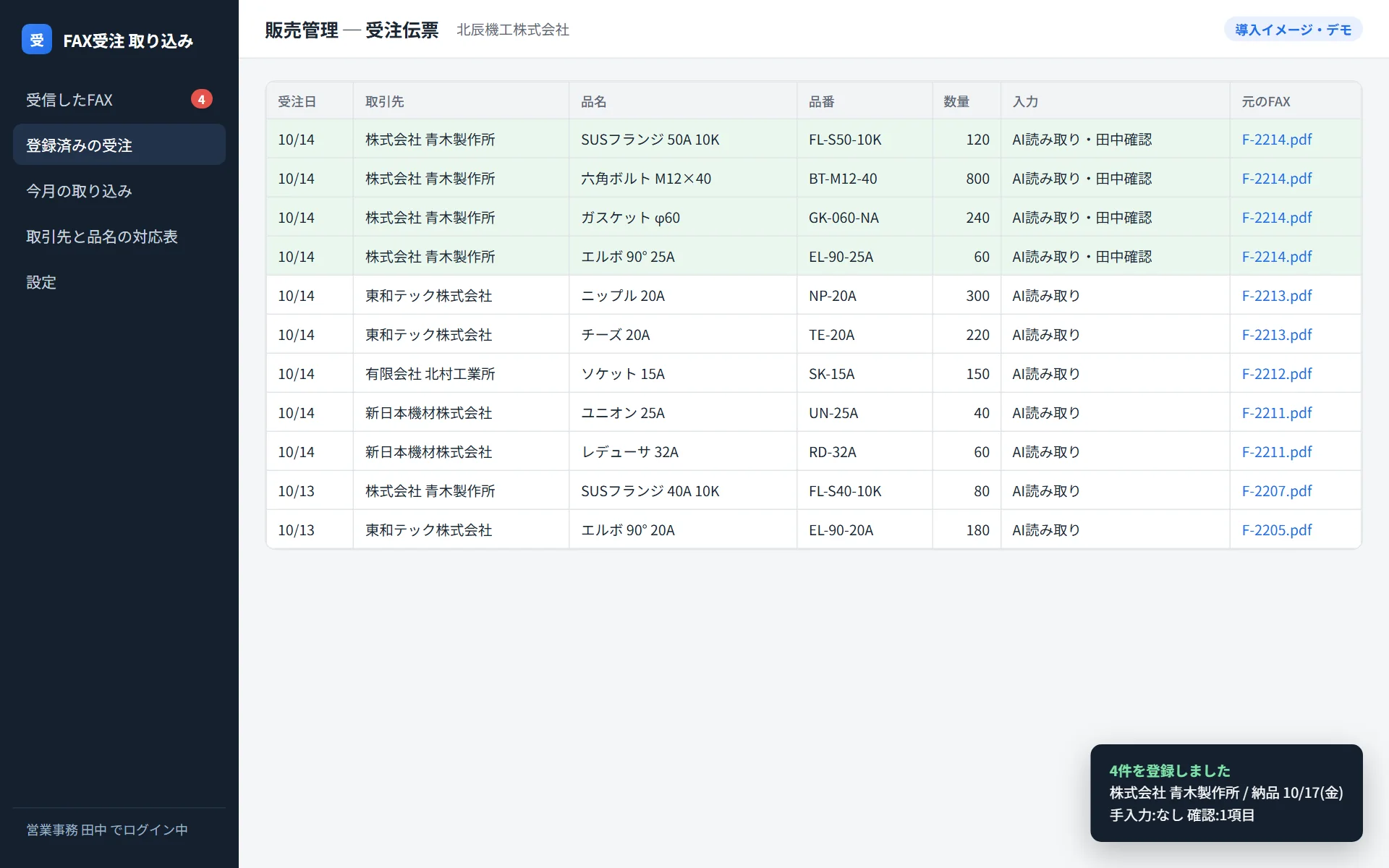Screen dimensions: 1389x868
Task: Click the 導入イメージ・デモ badge
Action: pyautogui.click(x=1293, y=30)
